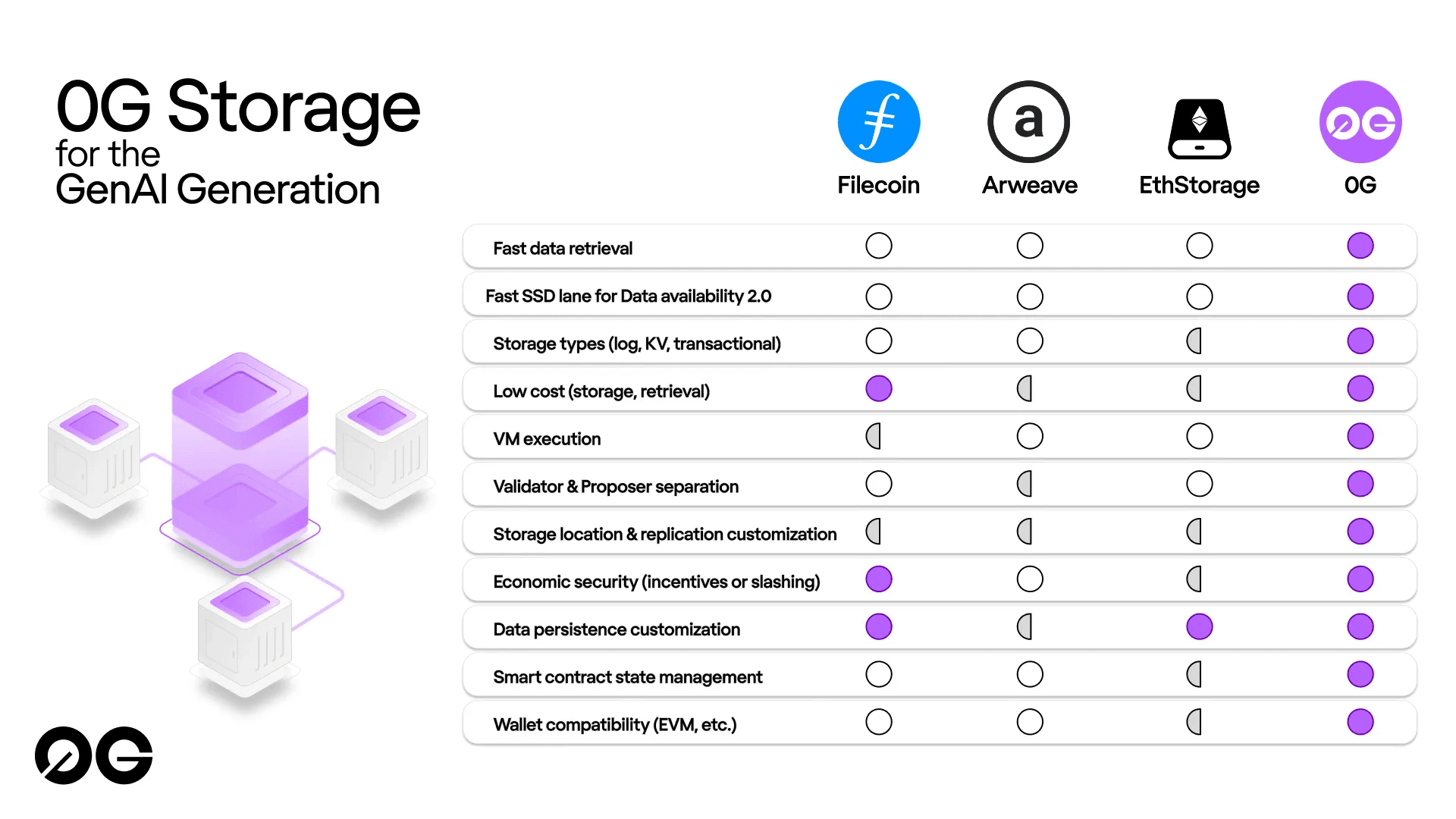Select Filecoin's purple circle for Low cost row
The height and width of the screenshot is (819, 1456).
(879, 388)
